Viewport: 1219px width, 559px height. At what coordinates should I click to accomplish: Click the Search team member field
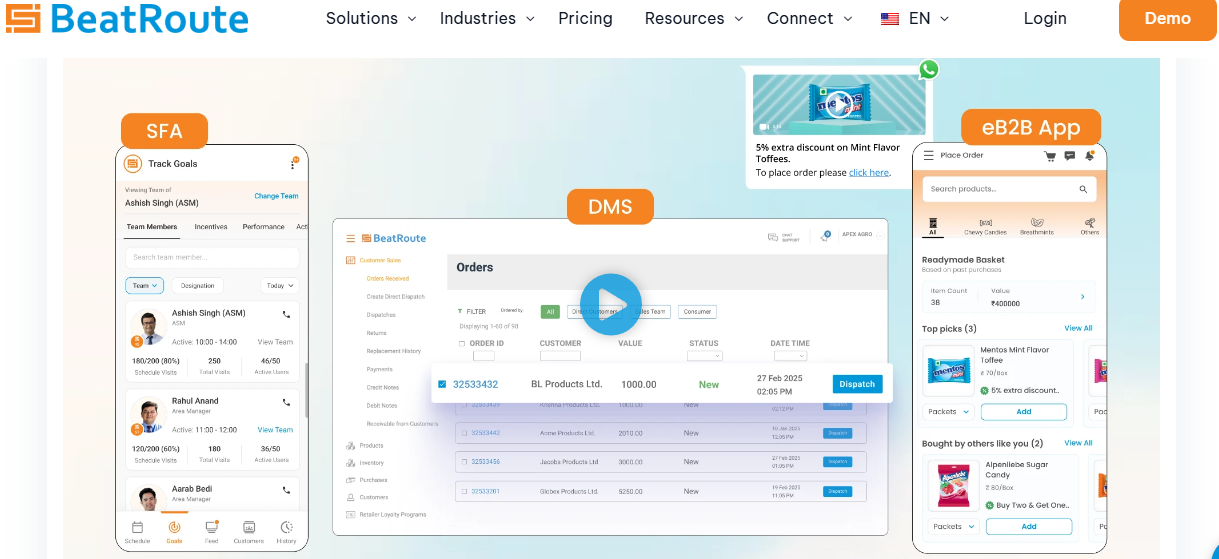pyautogui.click(x=212, y=257)
